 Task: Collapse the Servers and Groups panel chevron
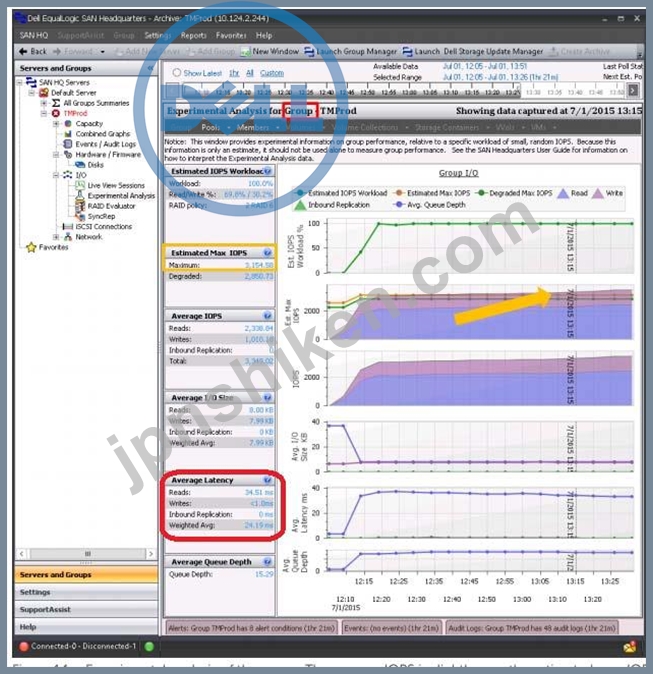point(150,68)
